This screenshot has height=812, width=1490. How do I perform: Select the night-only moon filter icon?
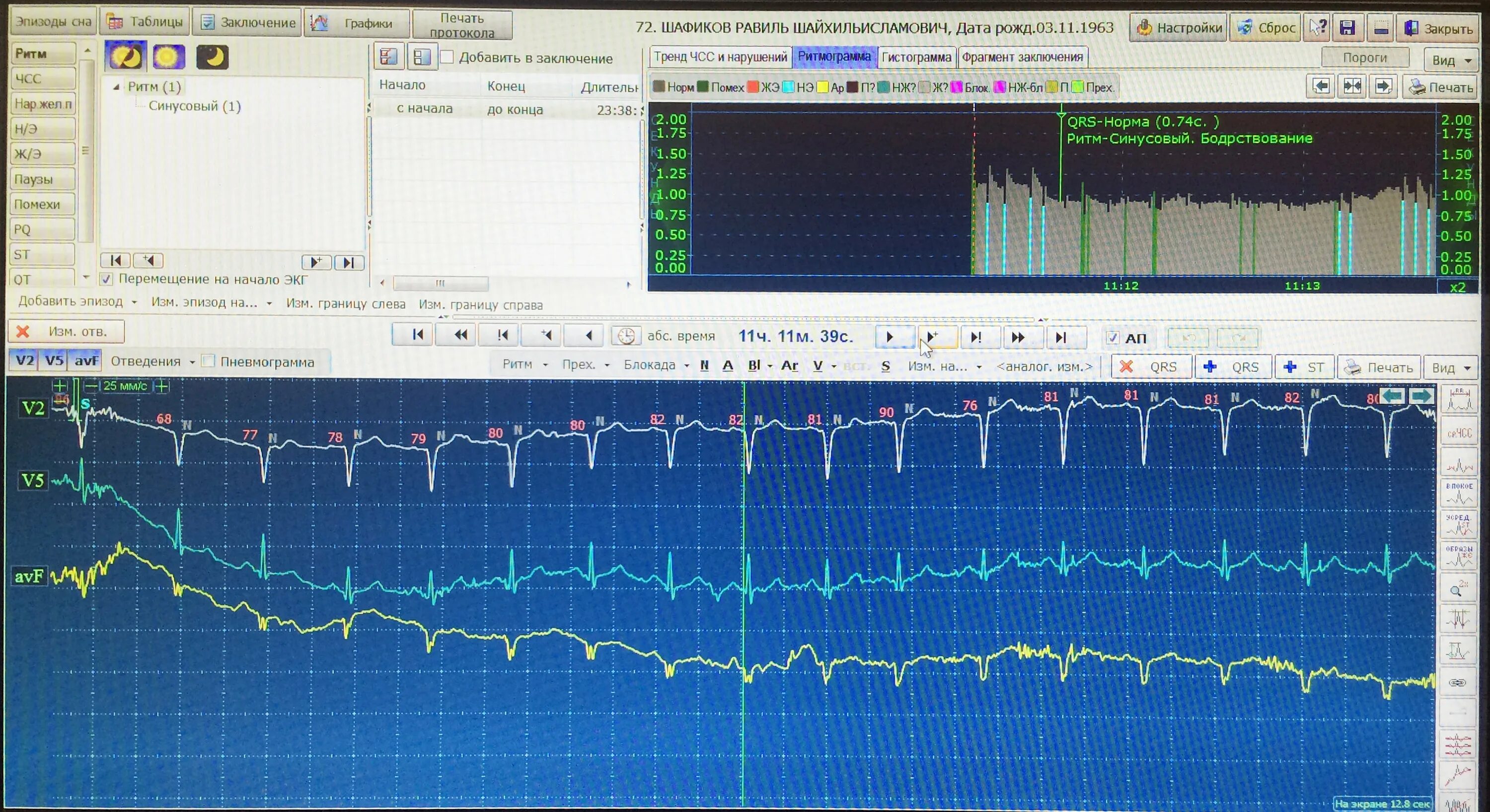tap(212, 57)
